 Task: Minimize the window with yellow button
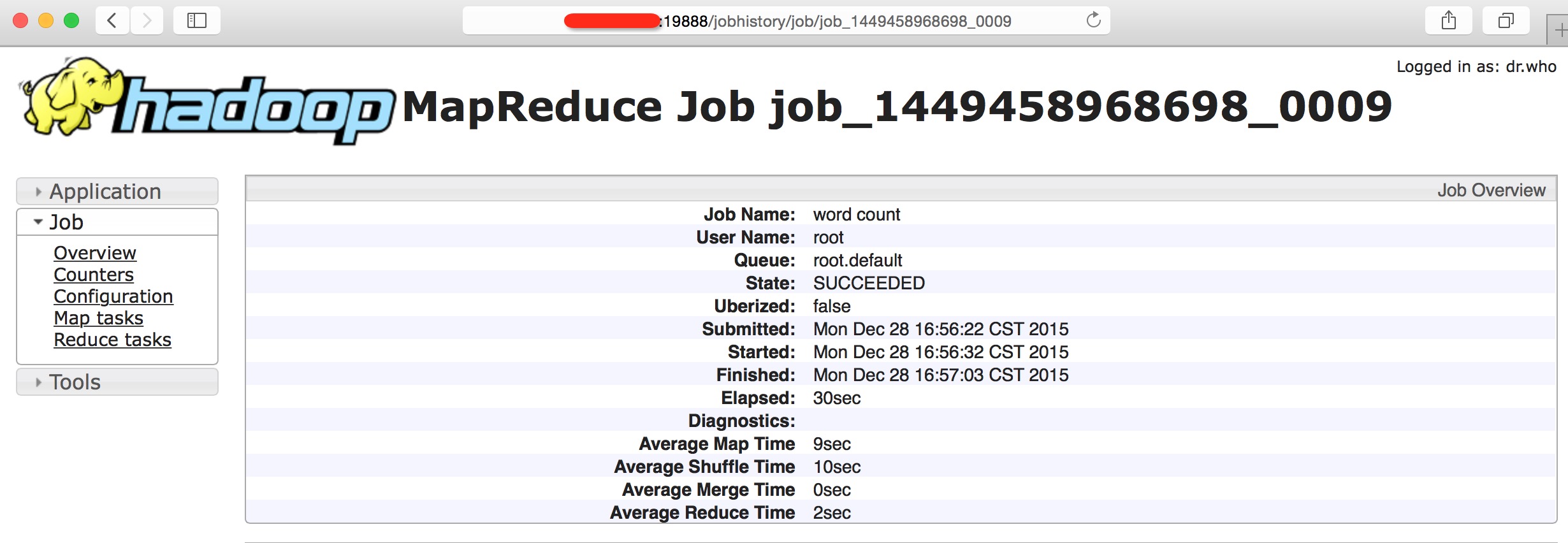coord(46,20)
